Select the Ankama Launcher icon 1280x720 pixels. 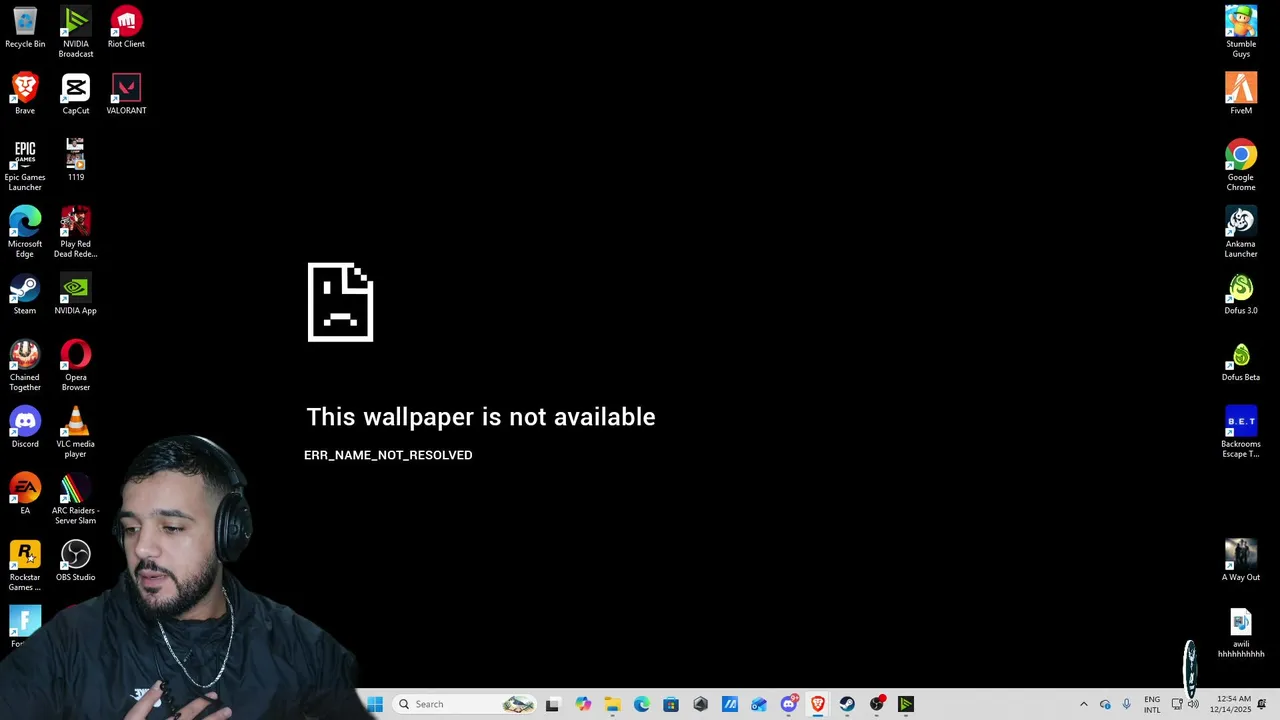[x=1241, y=232]
